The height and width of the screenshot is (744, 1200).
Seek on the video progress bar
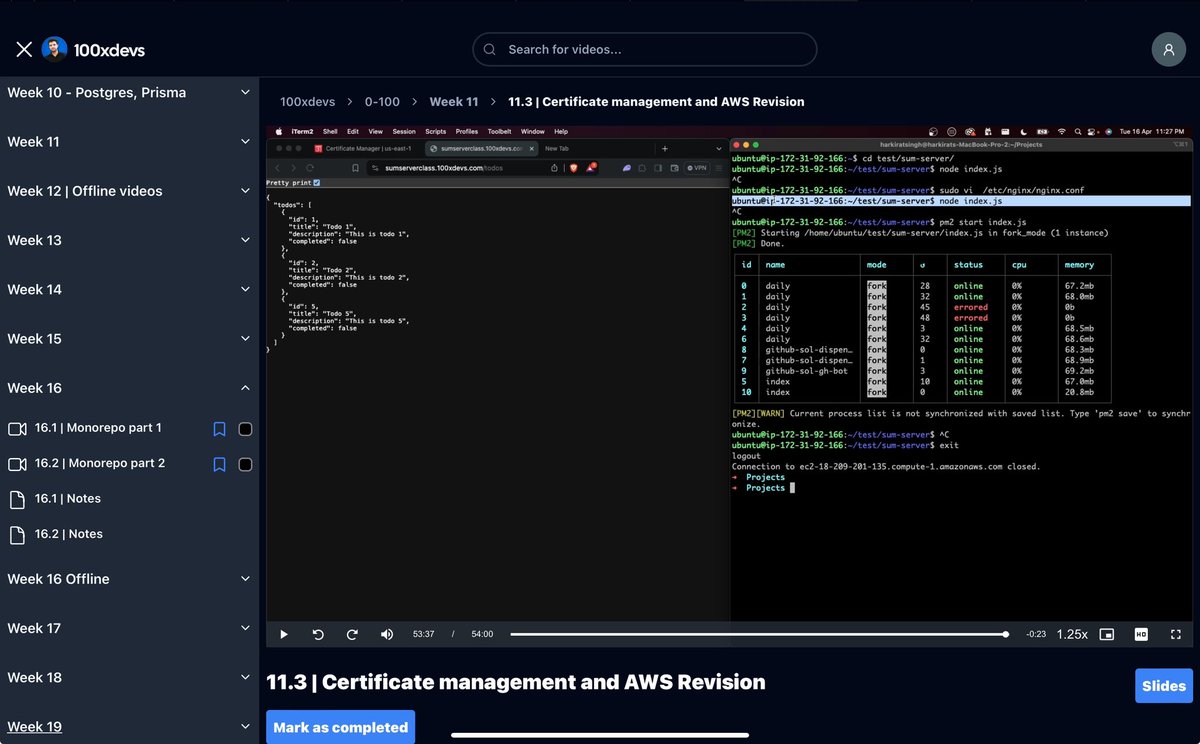coord(759,634)
